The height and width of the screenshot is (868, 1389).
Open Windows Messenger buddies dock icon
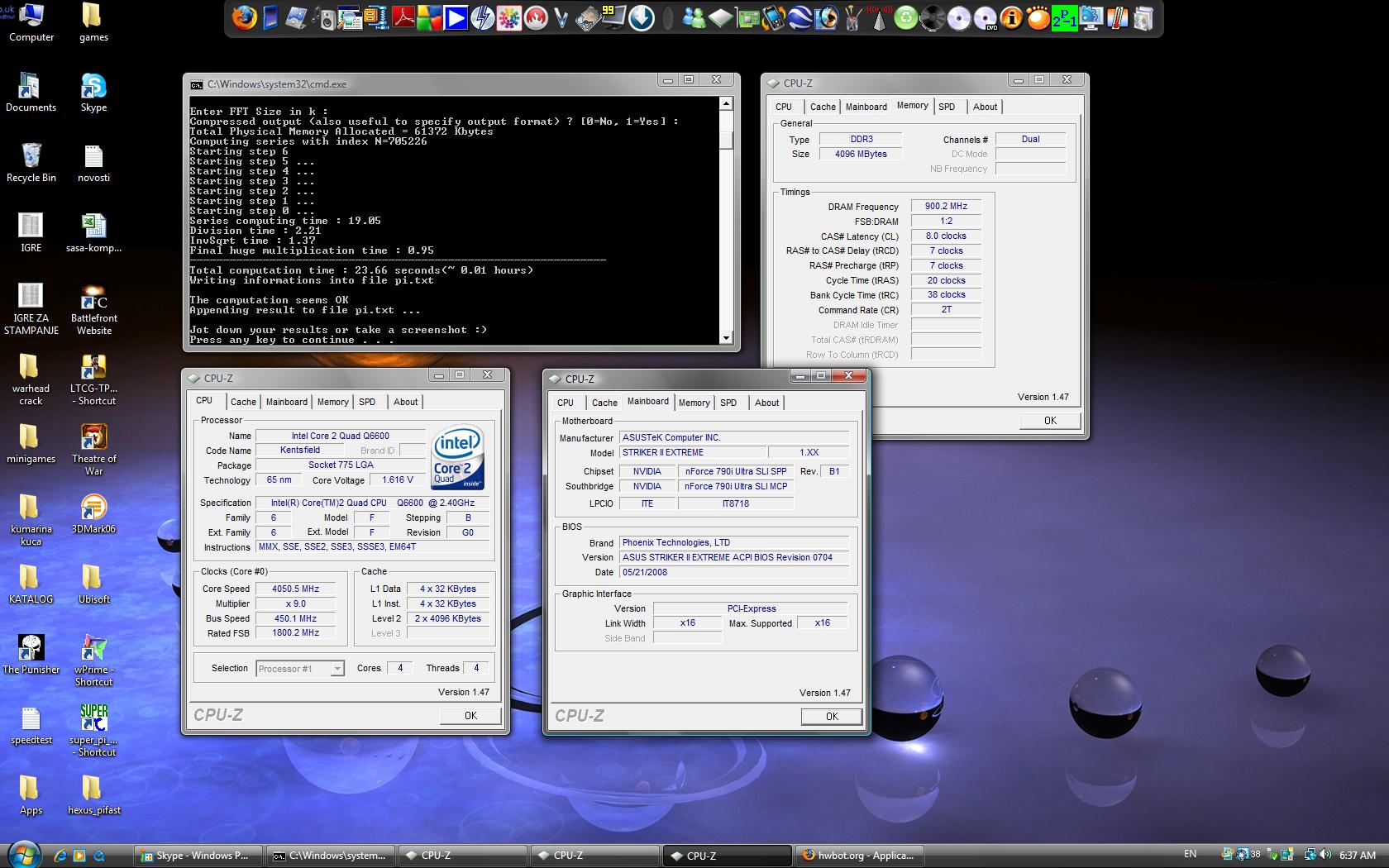click(694, 18)
